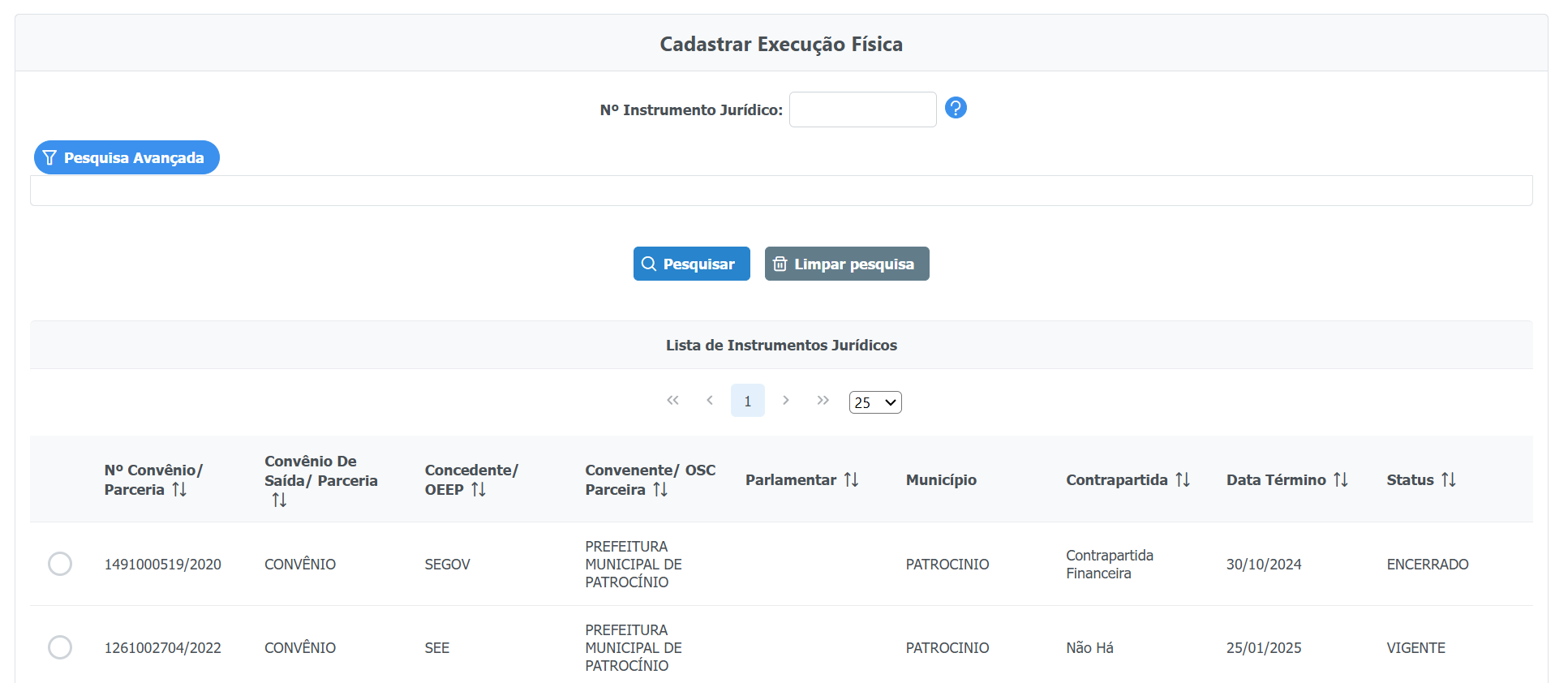Sort by Convênio De Saída/Parceria column
The height and width of the screenshot is (683, 1568).
tap(279, 500)
